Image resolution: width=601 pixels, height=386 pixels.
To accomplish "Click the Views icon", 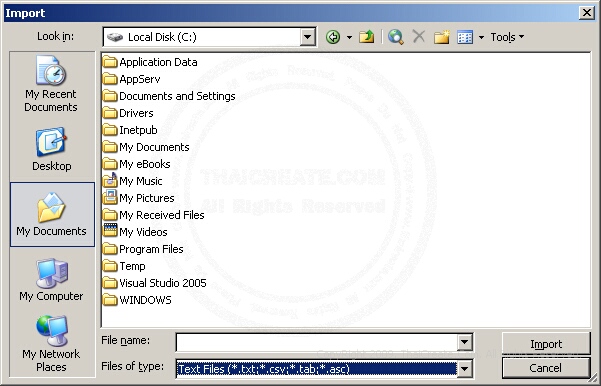I will pos(465,37).
